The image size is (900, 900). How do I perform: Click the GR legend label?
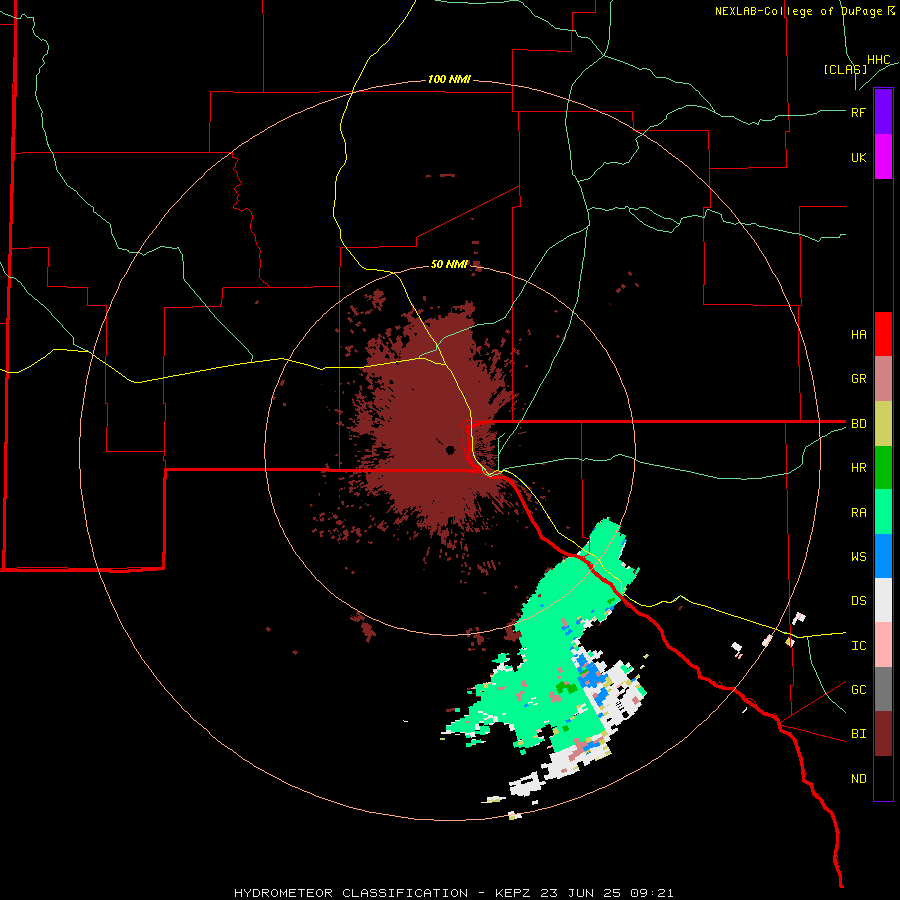[858, 379]
